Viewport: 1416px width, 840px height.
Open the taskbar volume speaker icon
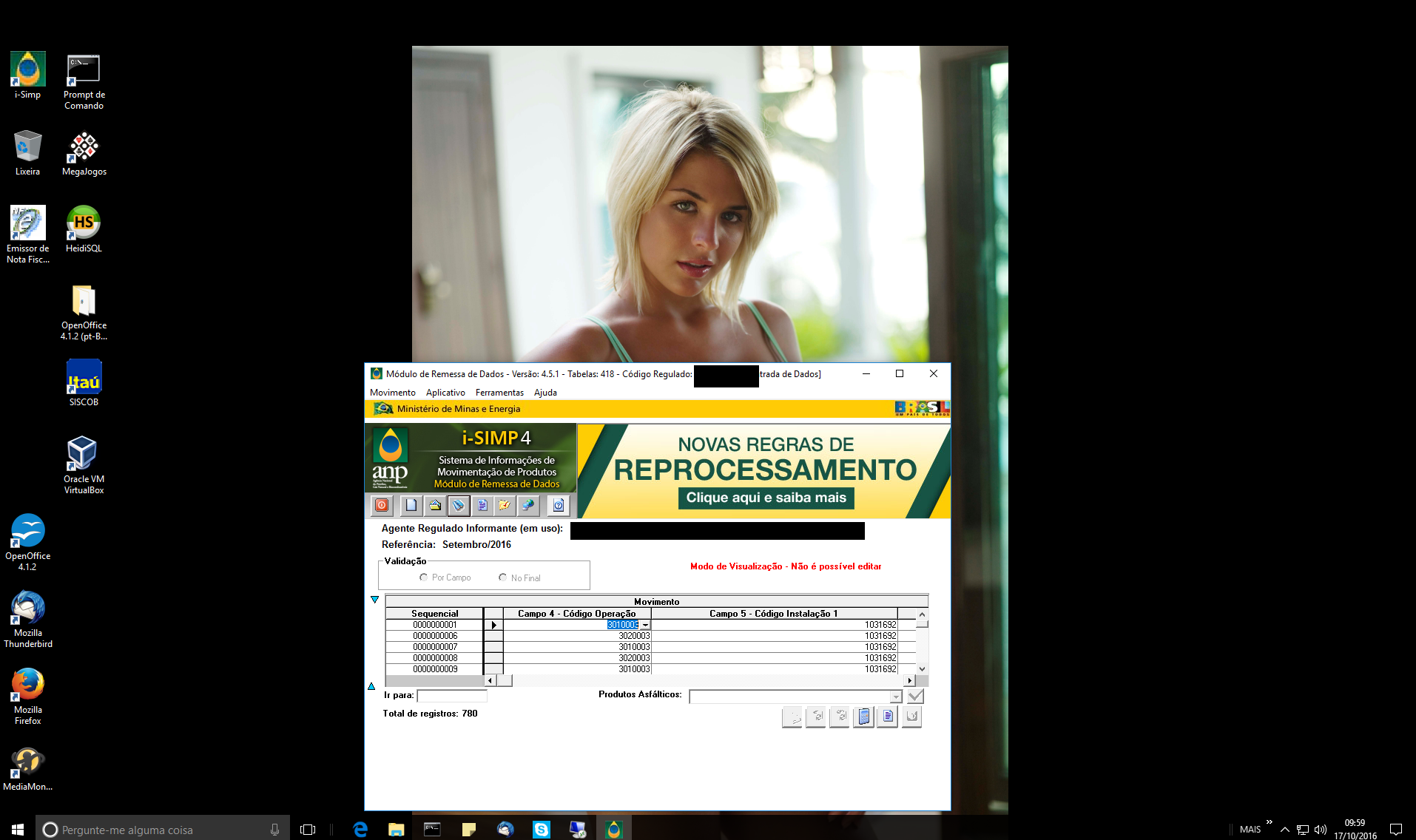(x=1321, y=830)
